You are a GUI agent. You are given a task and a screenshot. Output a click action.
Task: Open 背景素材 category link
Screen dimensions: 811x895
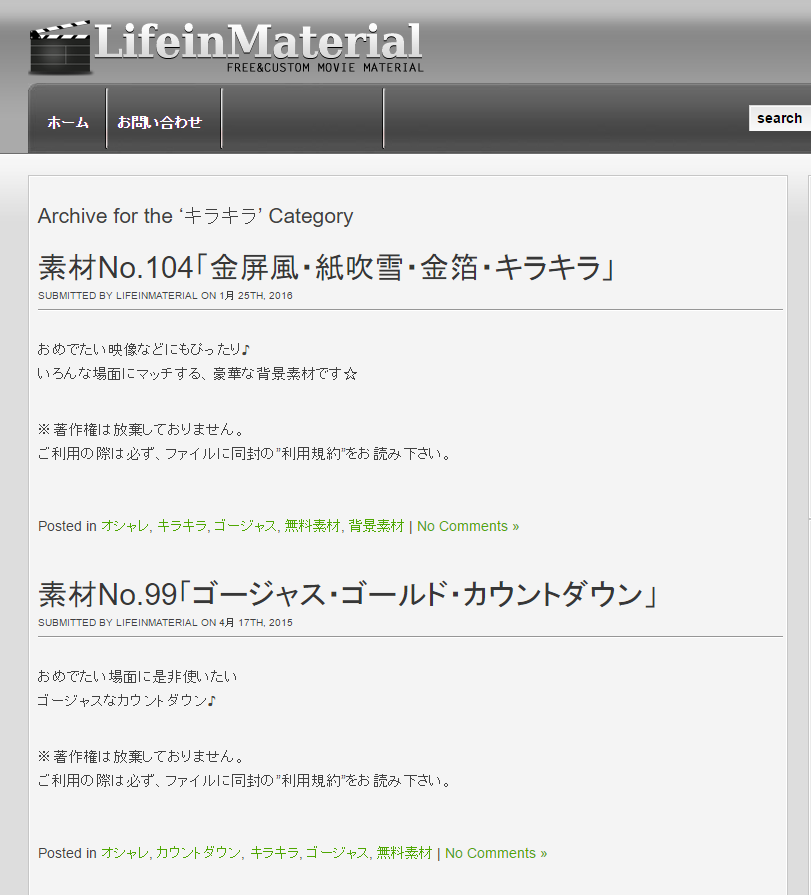pyautogui.click(x=376, y=526)
